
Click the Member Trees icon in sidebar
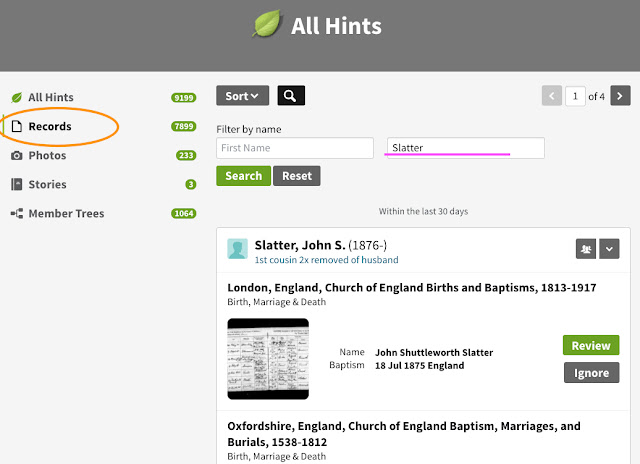[x=16, y=214]
